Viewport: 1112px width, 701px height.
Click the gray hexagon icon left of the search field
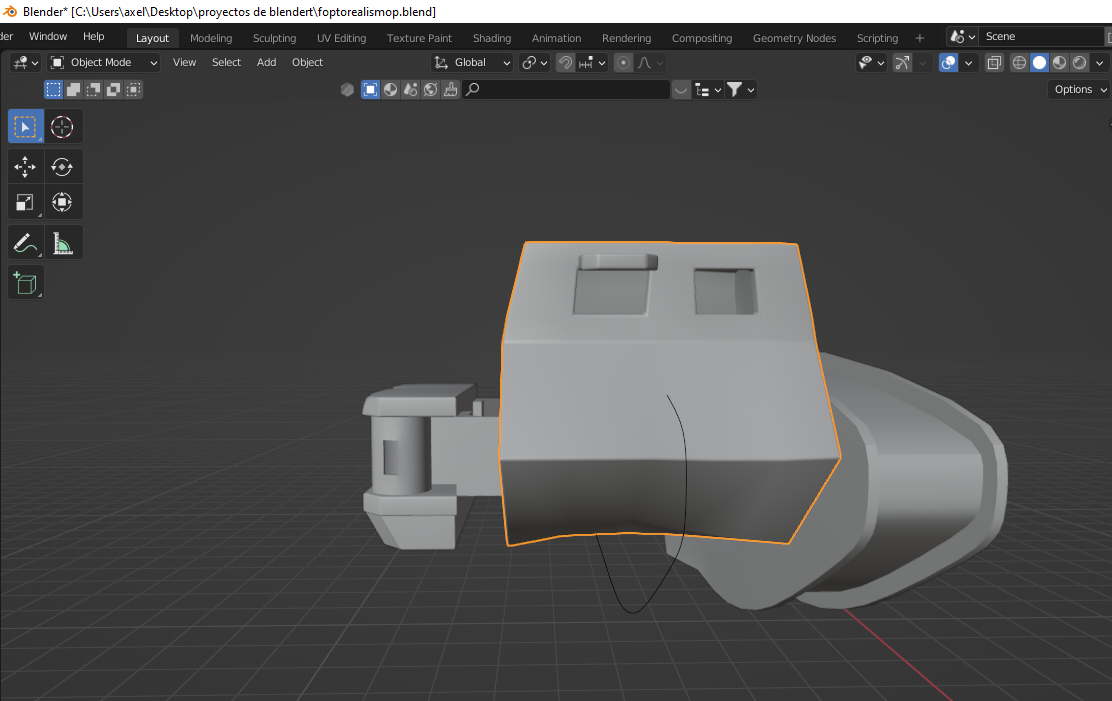[x=348, y=89]
